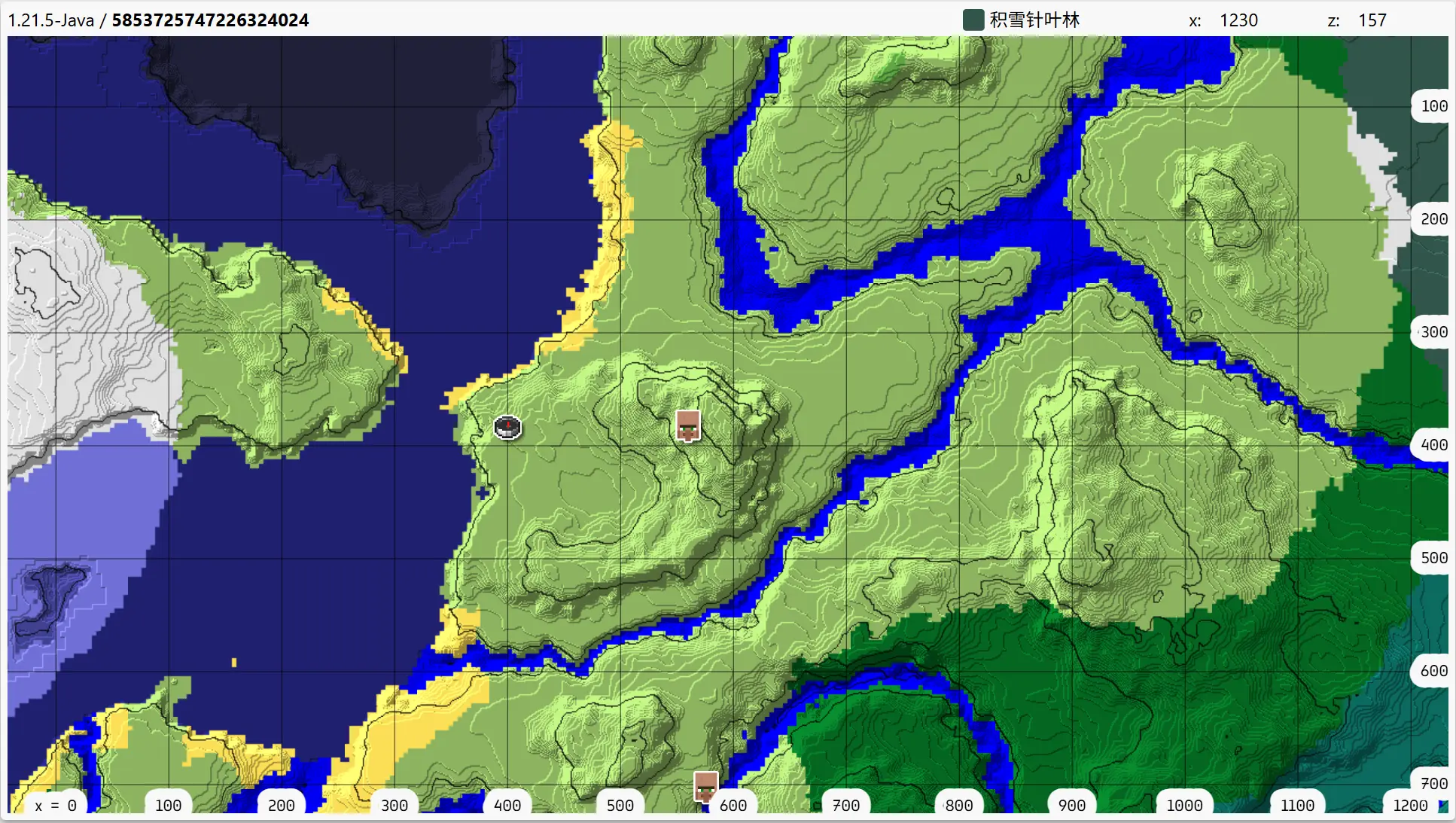Click the x-axis label 300
Image resolution: width=1456 pixels, height=823 pixels.
pos(394,805)
